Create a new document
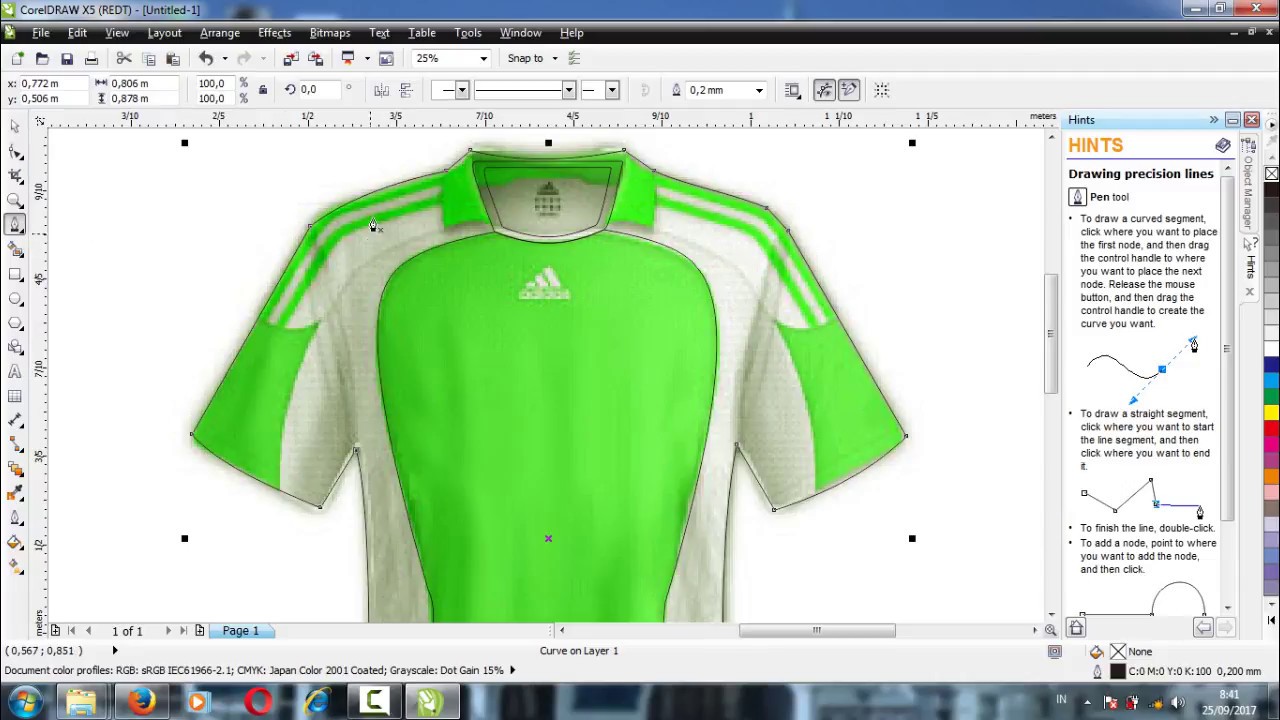Screen dimensions: 1280x720 [x=18, y=59]
